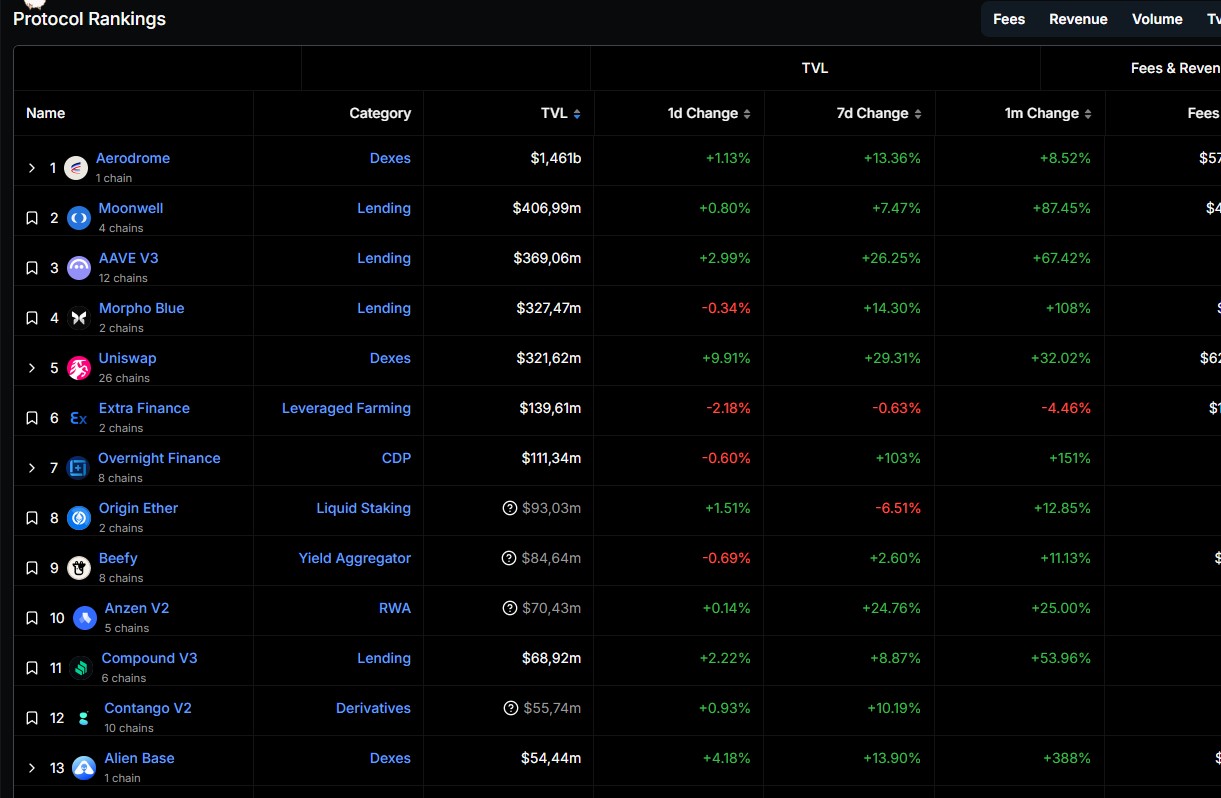This screenshot has height=798, width=1221.
Task: Bookmark the Compound V3 protocol
Action: pyautogui.click(x=32, y=668)
